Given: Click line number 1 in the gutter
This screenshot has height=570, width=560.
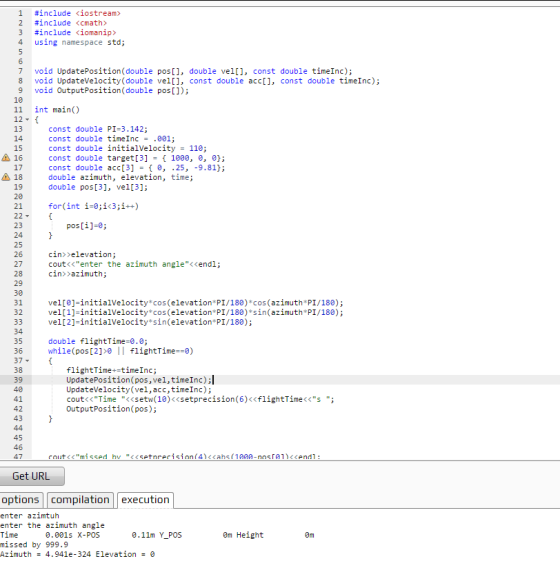Looking at the screenshot, I should tap(20, 13).
